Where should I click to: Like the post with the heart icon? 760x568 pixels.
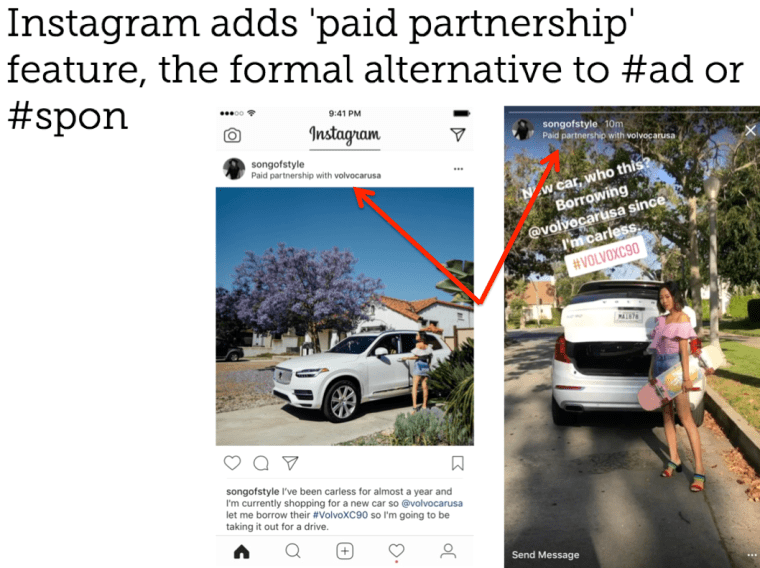click(x=232, y=463)
